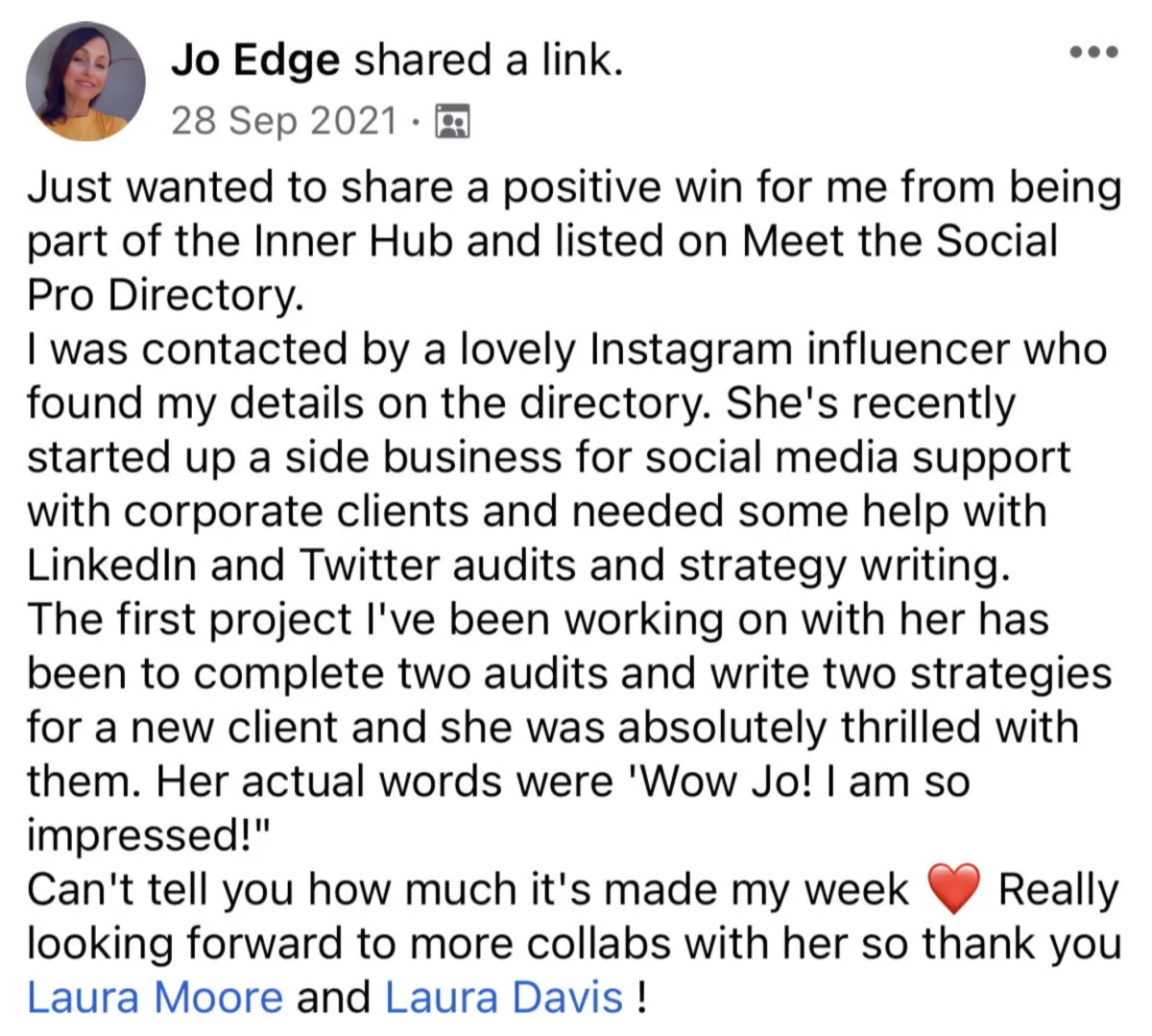Viewport: 1152px width, 1036px height.
Task: Click "Pro Directory." in the post text
Action: (165, 296)
